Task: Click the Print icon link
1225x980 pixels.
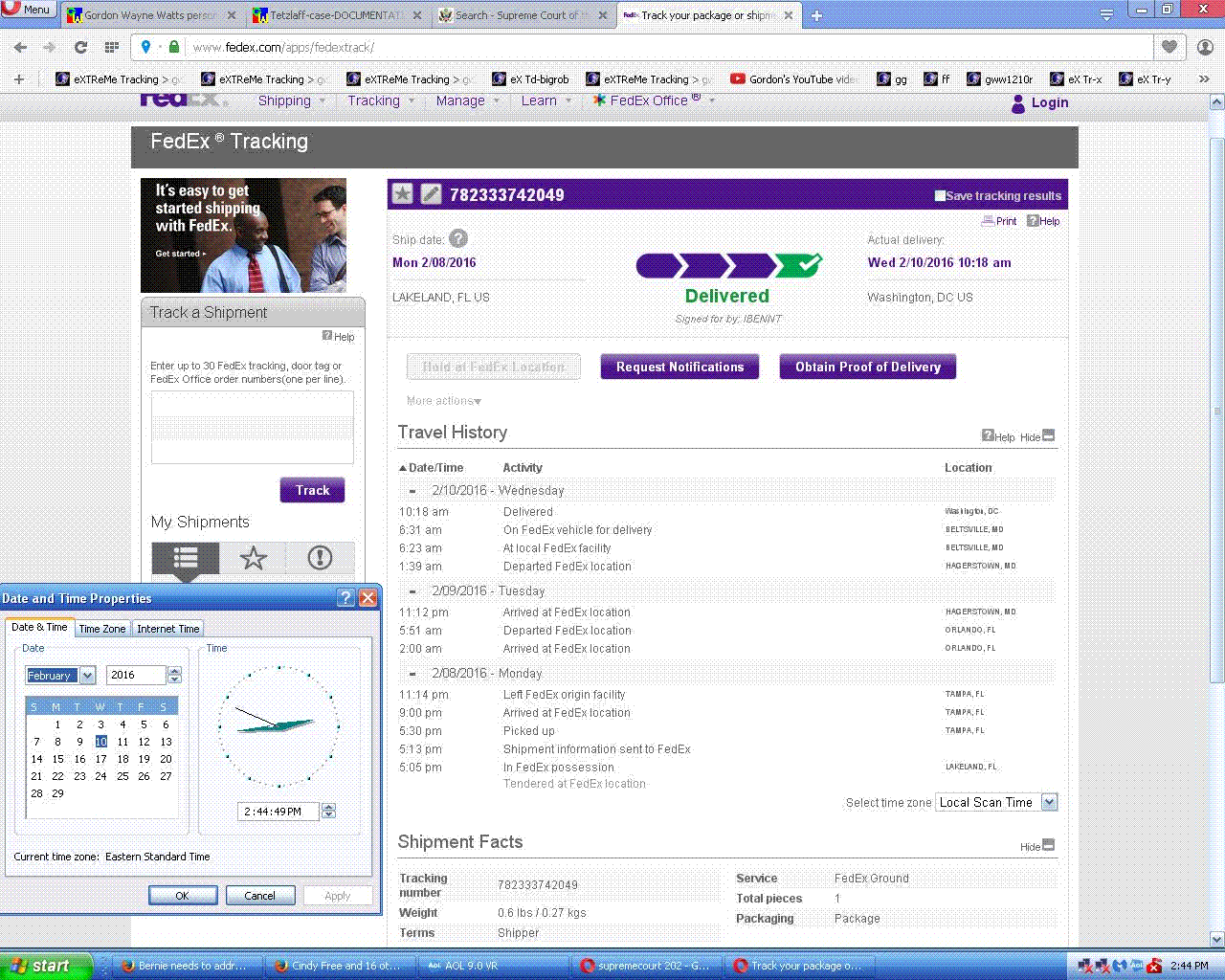Action: [x=999, y=221]
